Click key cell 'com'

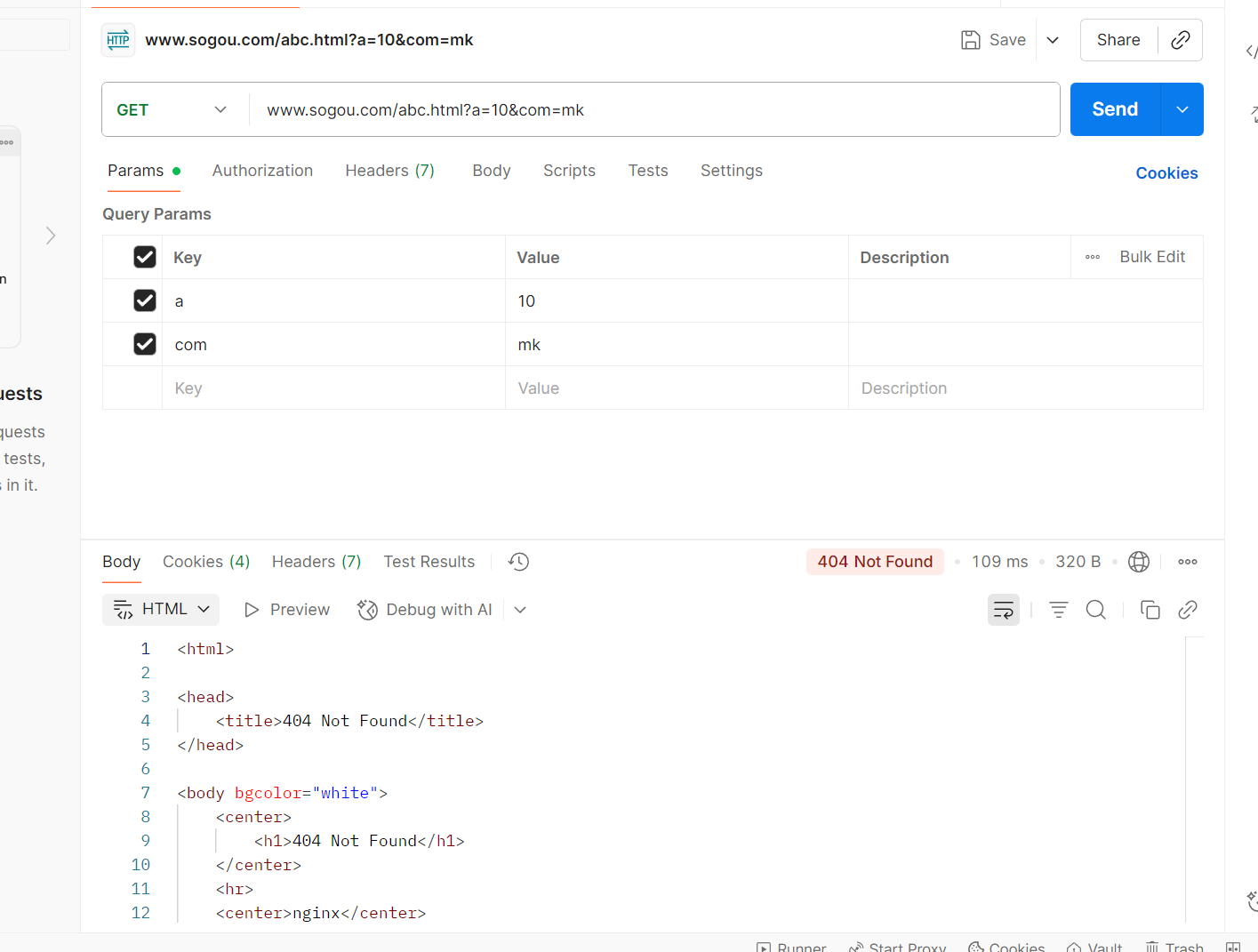pos(333,344)
